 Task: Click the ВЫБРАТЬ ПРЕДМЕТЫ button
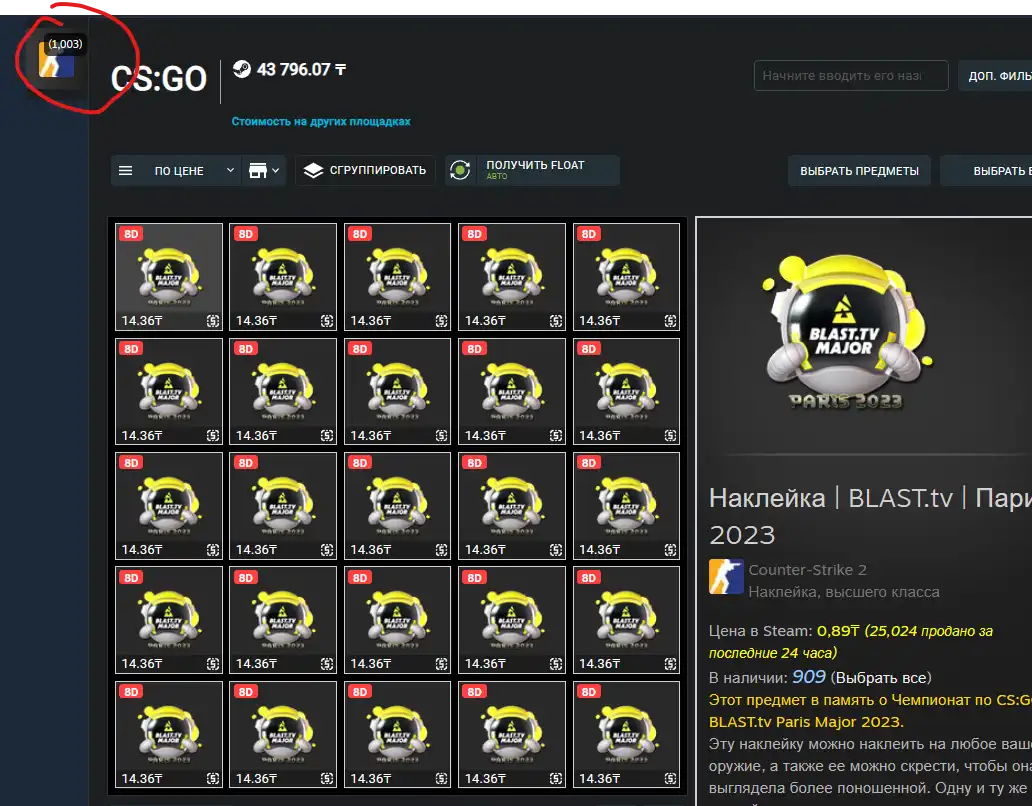coord(859,171)
